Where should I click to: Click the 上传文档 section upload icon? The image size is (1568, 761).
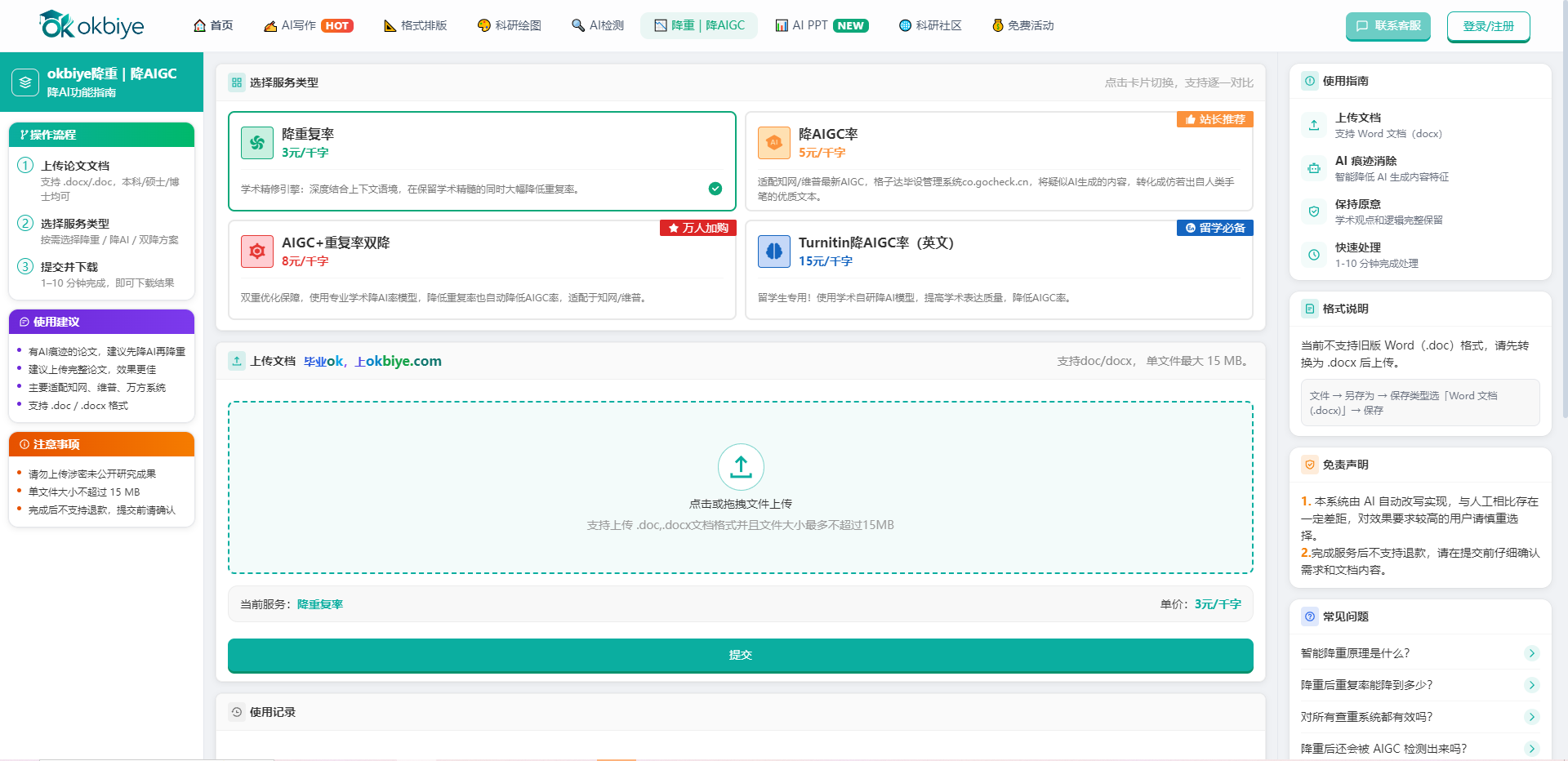[237, 361]
